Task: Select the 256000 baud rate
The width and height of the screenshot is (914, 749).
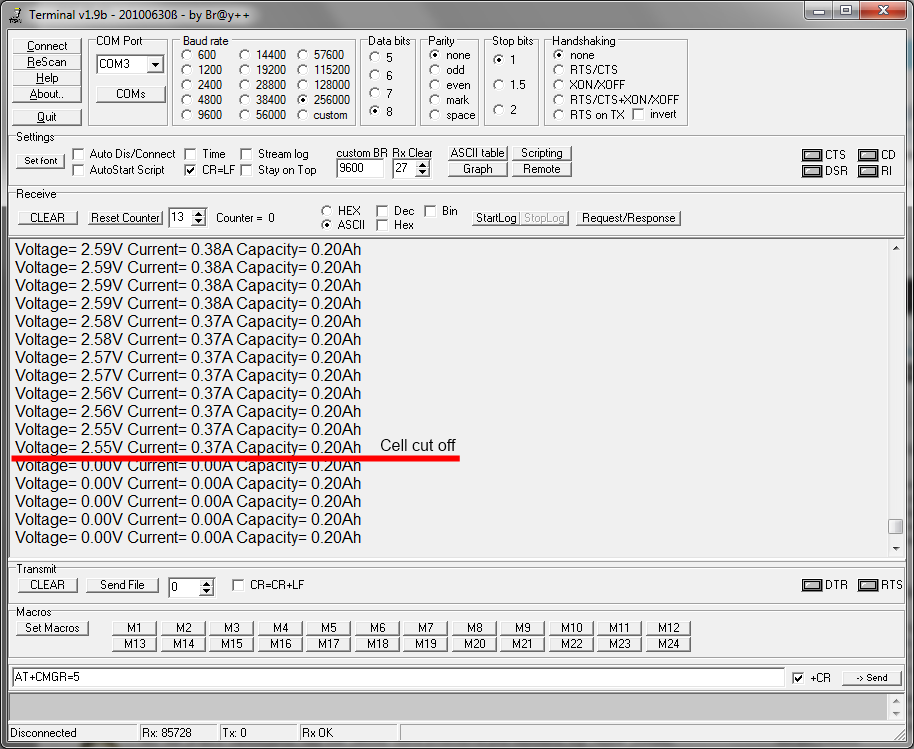Action: [303, 100]
